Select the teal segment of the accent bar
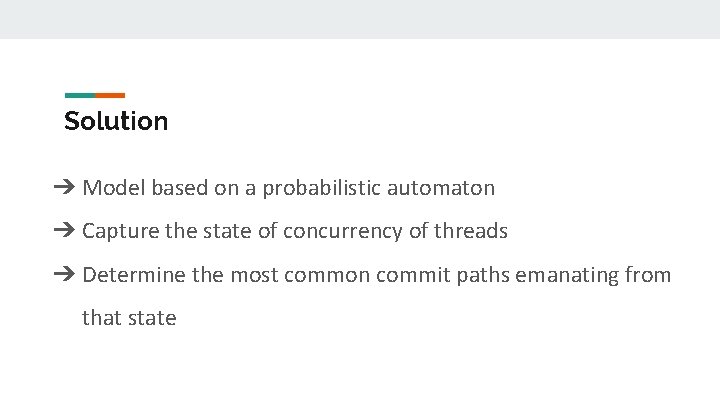 coord(80,96)
